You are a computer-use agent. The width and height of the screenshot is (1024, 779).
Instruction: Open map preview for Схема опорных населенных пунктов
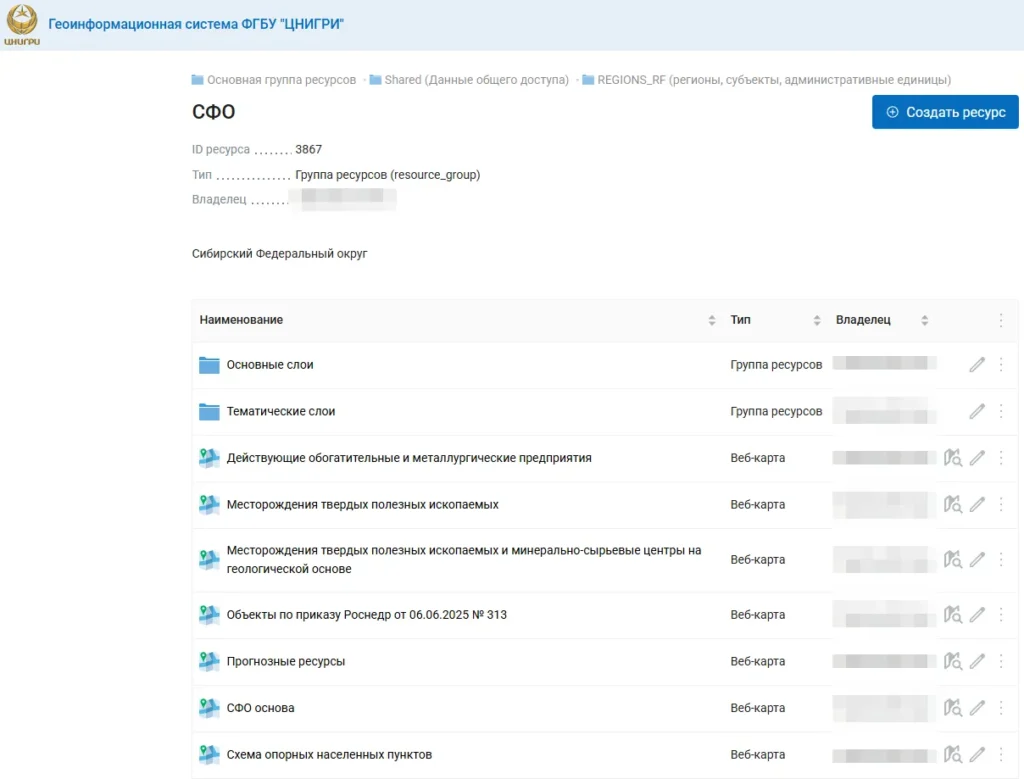tap(953, 755)
